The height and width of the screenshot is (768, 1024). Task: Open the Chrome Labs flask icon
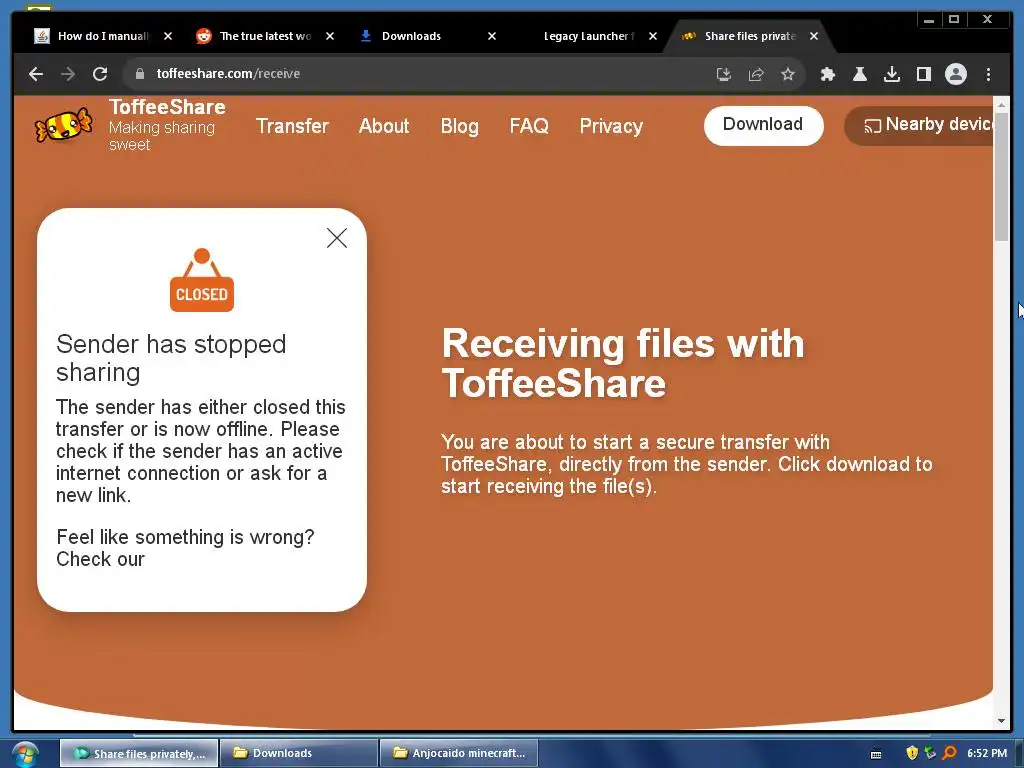tap(859, 74)
